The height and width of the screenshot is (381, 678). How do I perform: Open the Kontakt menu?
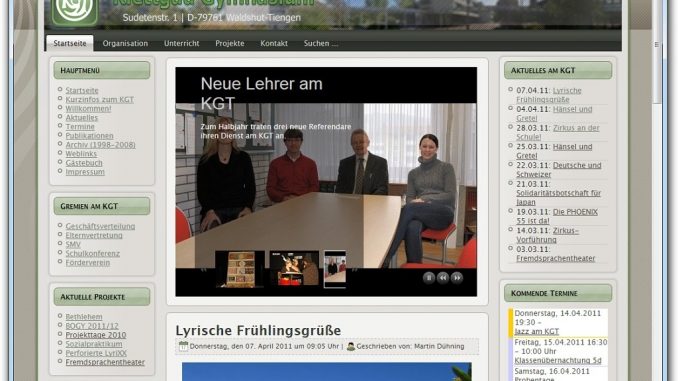(274, 43)
